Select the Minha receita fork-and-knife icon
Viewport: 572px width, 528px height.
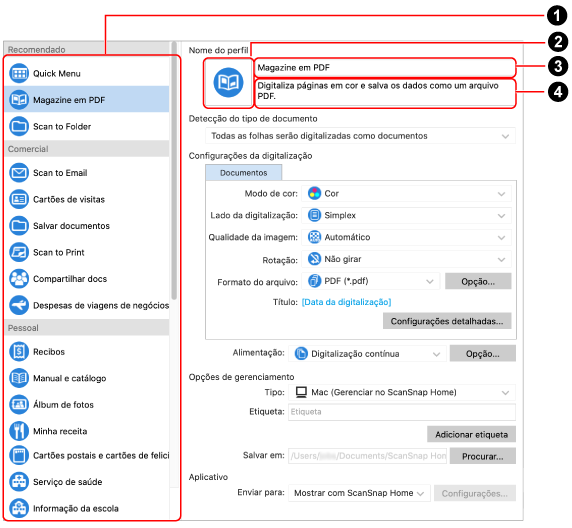[19, 431]
